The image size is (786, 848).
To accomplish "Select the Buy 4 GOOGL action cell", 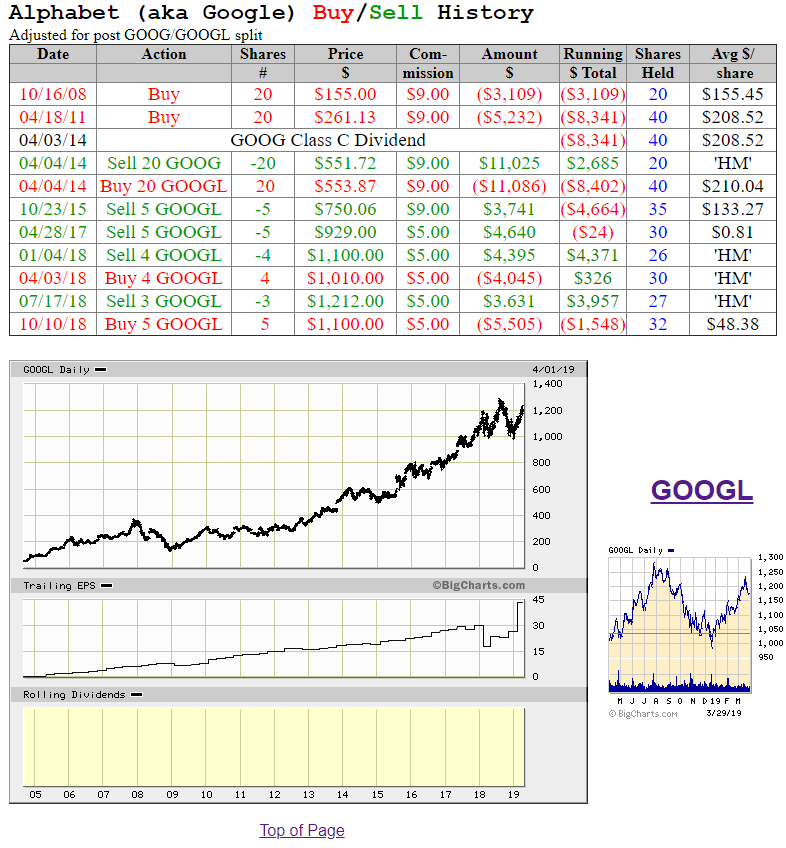I will click(164, 278).
